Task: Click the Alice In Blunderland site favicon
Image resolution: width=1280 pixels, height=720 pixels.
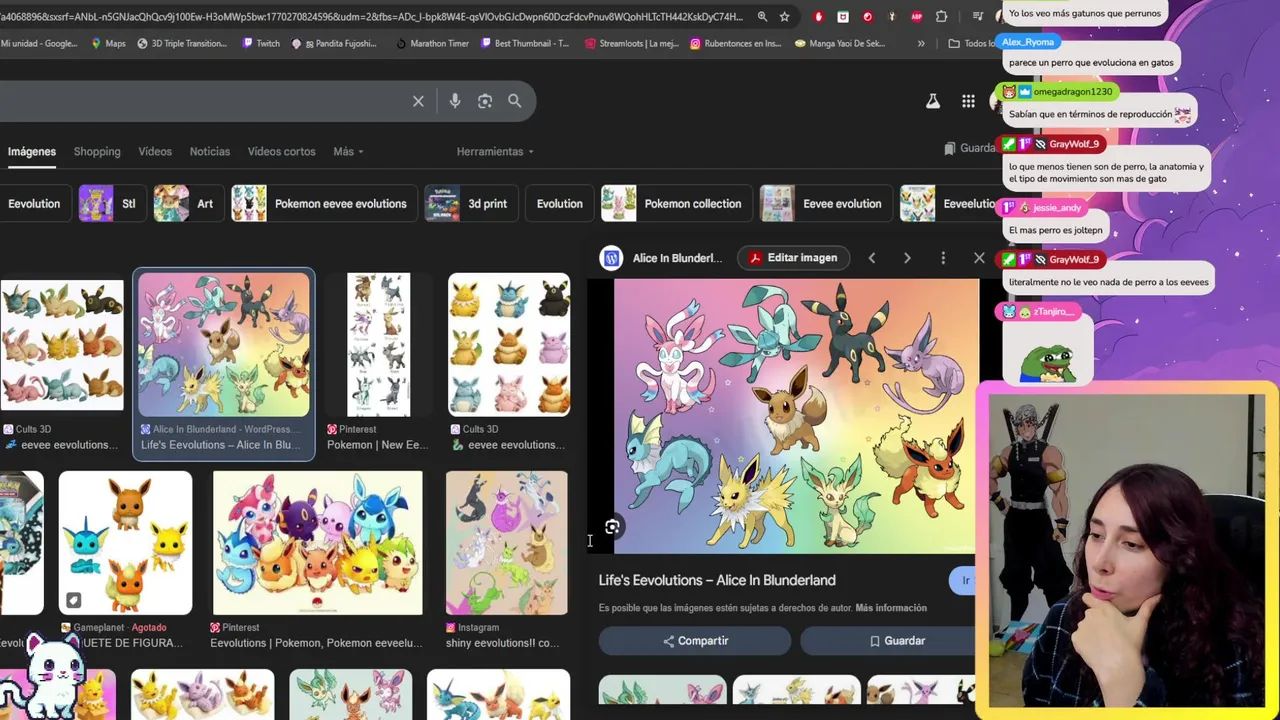Action: click(611, 258)
